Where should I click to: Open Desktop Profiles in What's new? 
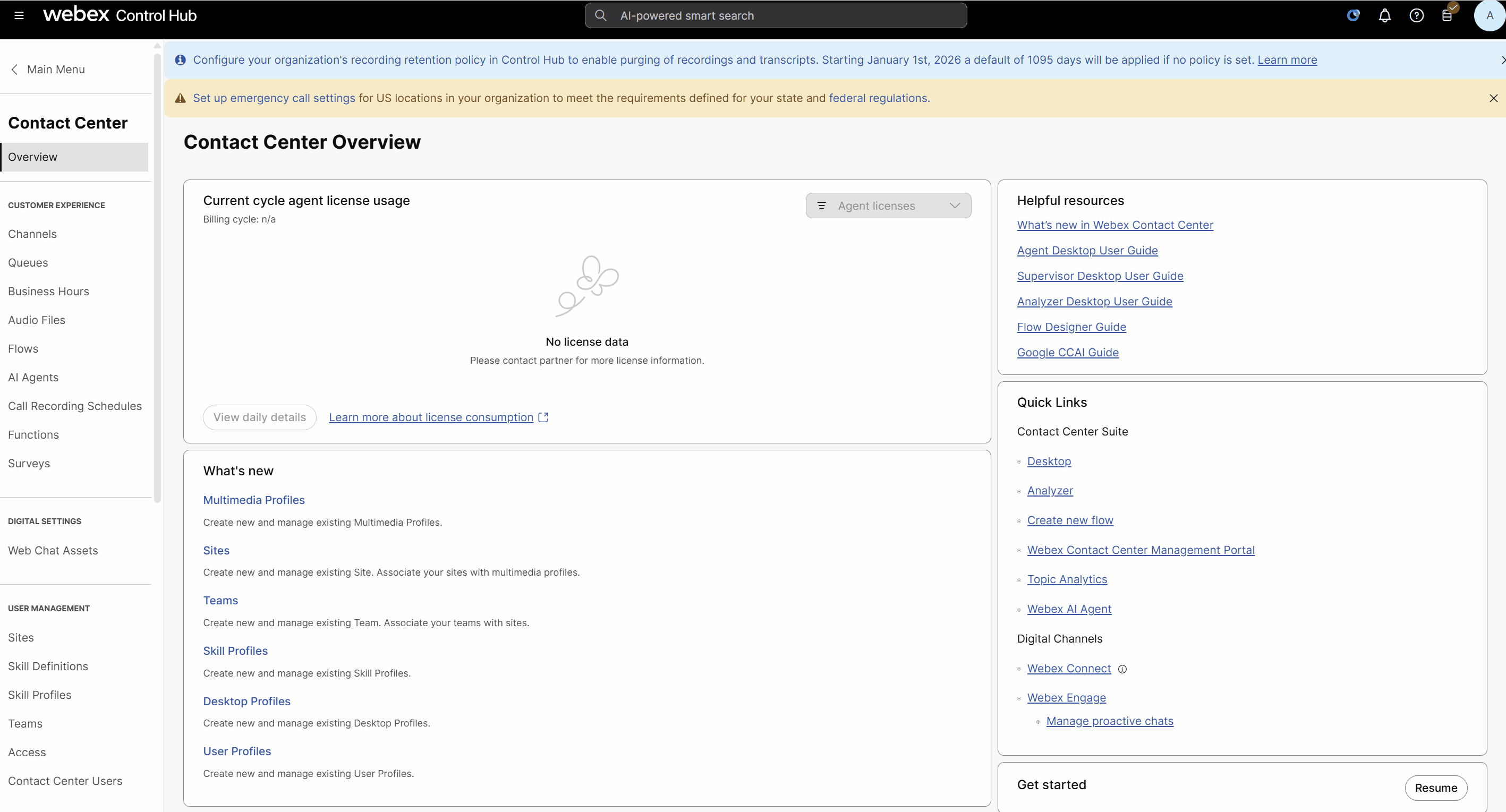pos(246,701)
